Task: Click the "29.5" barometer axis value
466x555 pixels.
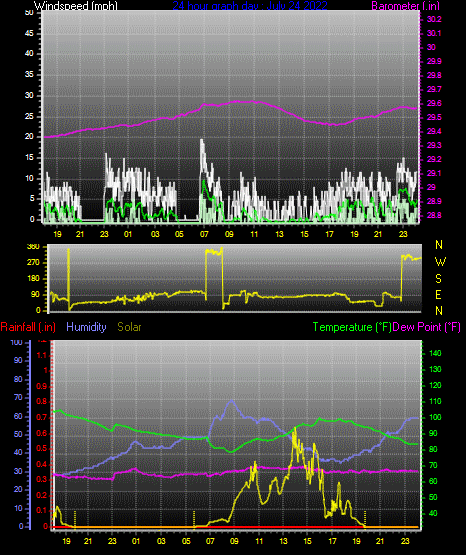Action: tap(434, 117)
